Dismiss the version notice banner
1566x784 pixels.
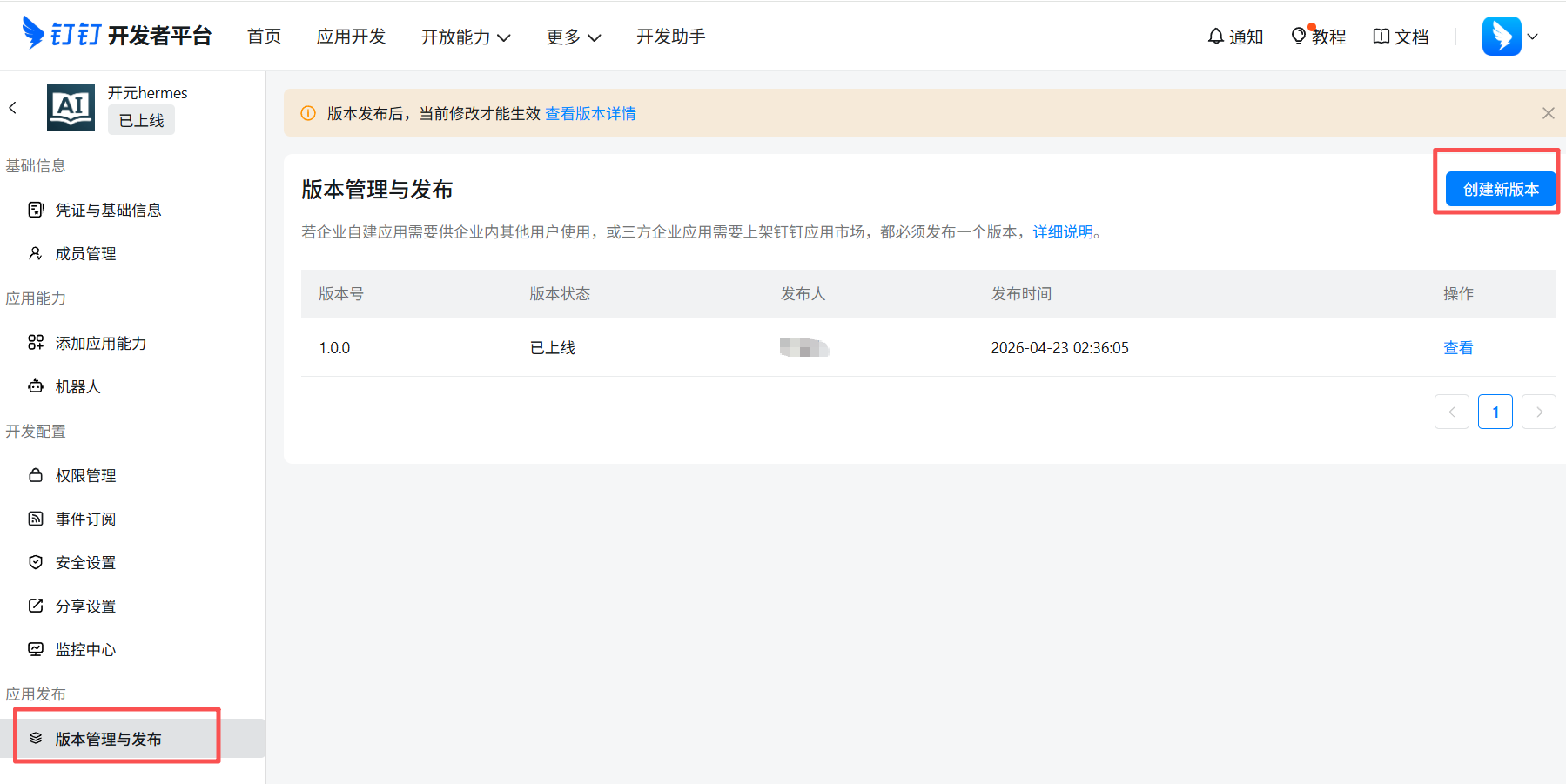point(1548,113)
